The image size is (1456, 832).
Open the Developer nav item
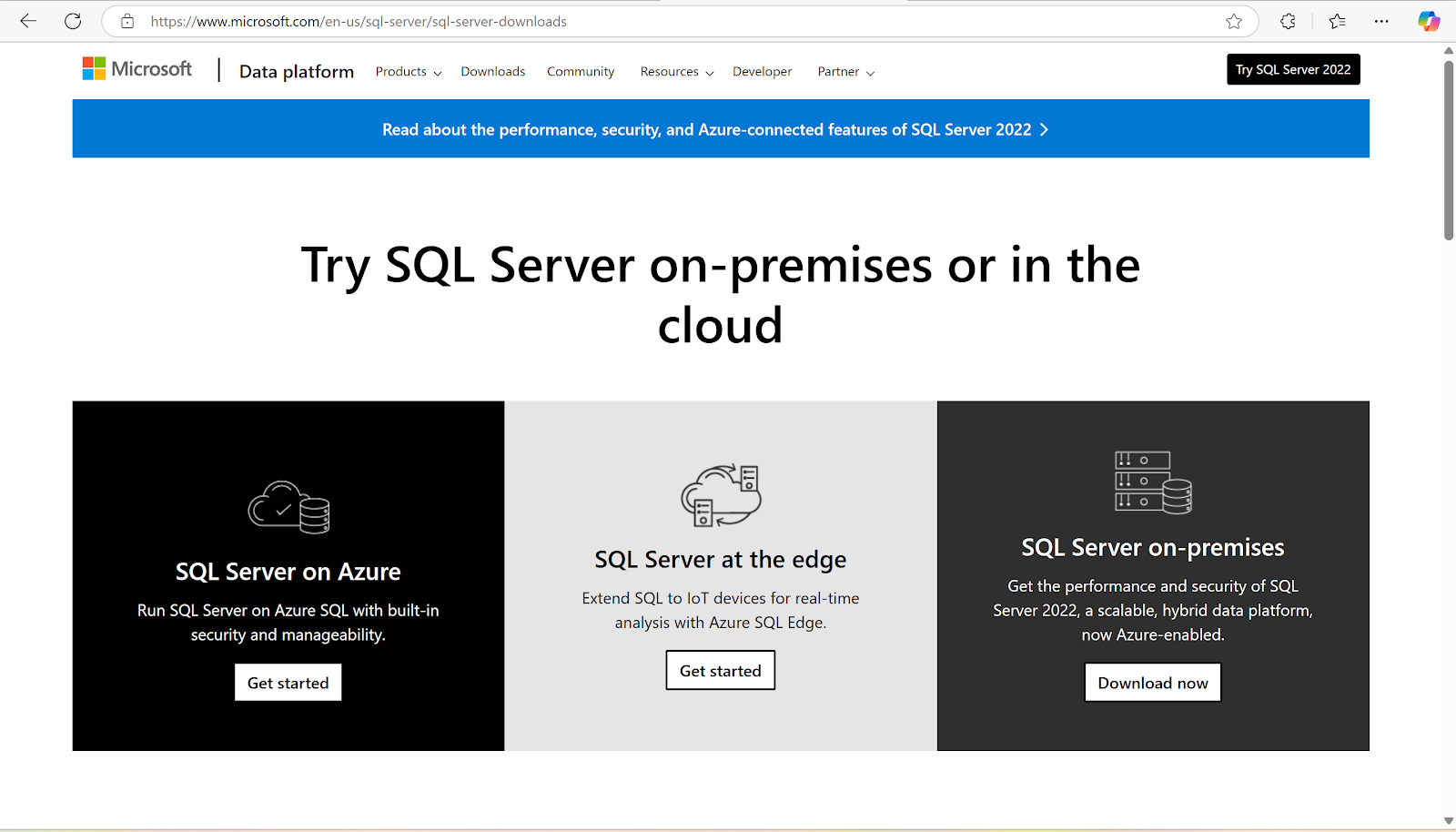point(763,72)
